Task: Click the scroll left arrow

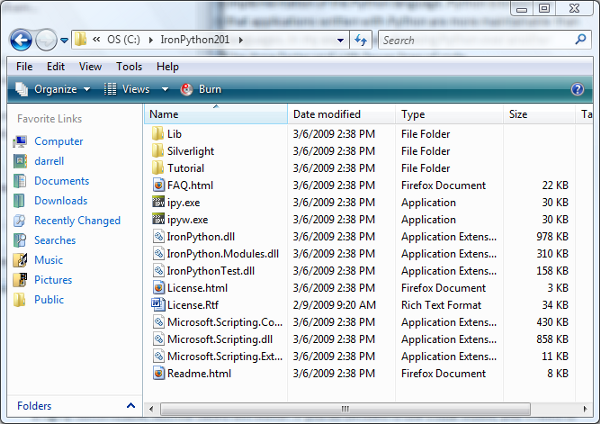Action: tap(152, 409)
